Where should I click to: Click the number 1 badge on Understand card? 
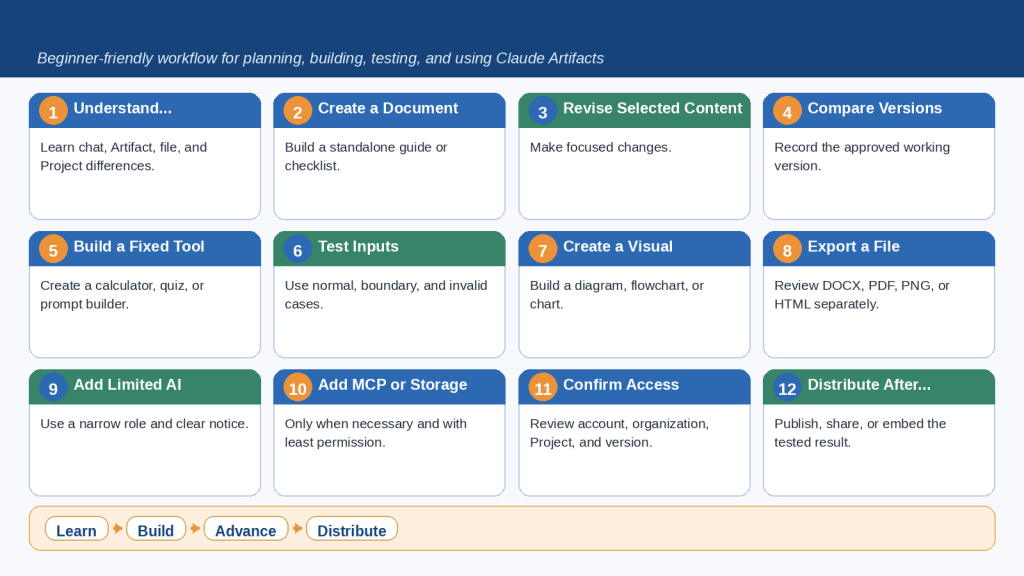pos(53,111)
